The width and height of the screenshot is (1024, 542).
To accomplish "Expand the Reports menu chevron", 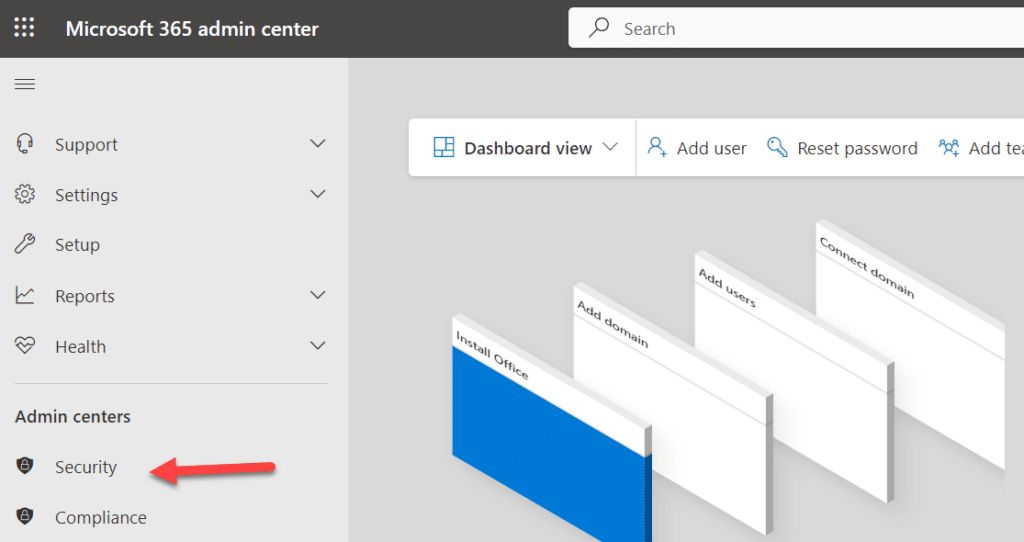I will (x=317, y=295).
